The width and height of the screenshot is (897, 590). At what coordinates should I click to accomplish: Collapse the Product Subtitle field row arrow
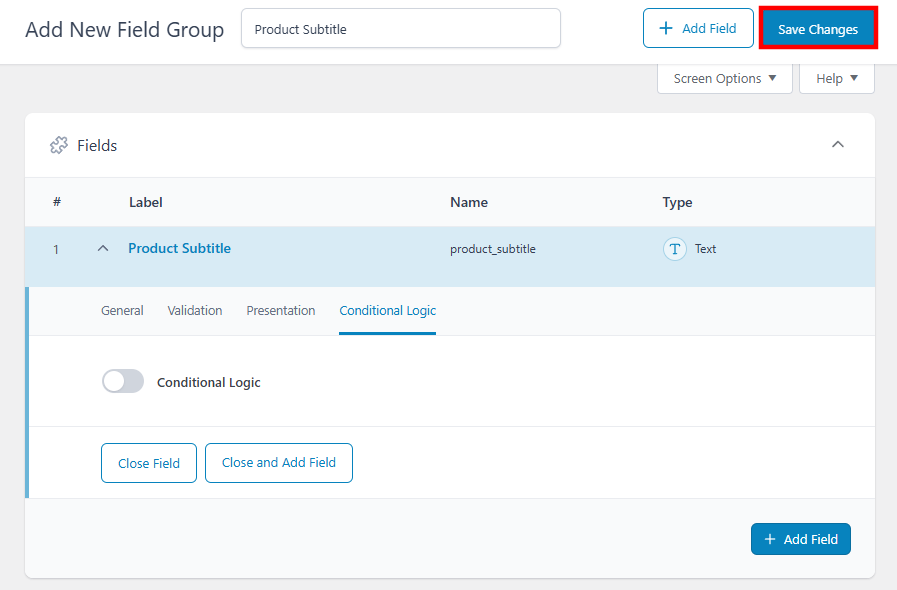coord(102,248)
